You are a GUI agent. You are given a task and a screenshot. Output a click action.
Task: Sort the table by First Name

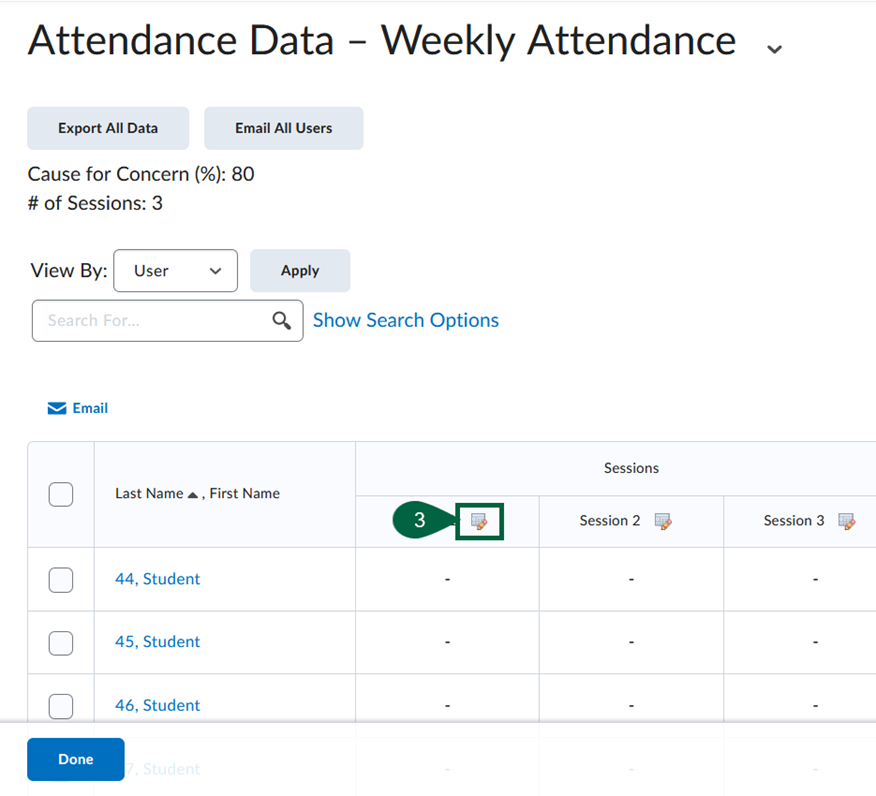(244, 493)
